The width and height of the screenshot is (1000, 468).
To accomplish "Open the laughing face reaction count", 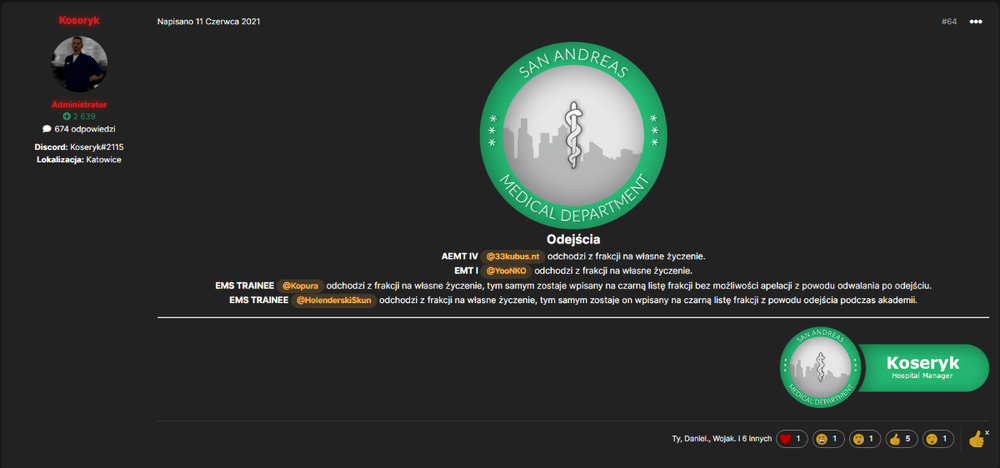I will click(828, 439).
